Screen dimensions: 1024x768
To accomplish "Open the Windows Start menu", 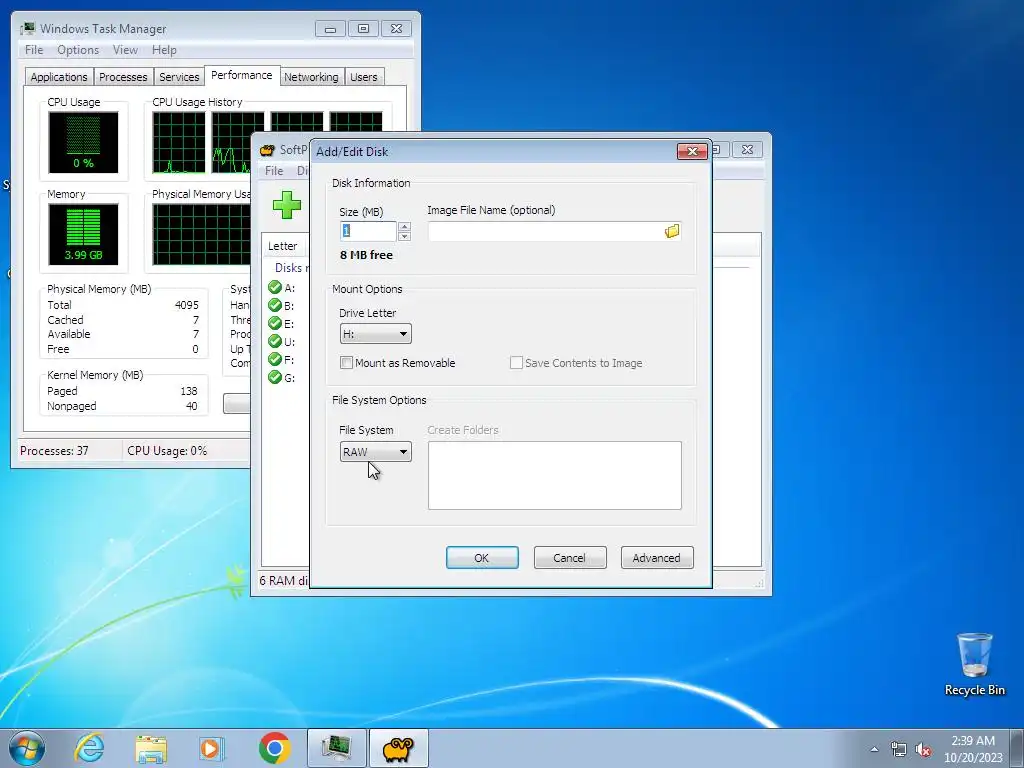I will coord(26,748).
